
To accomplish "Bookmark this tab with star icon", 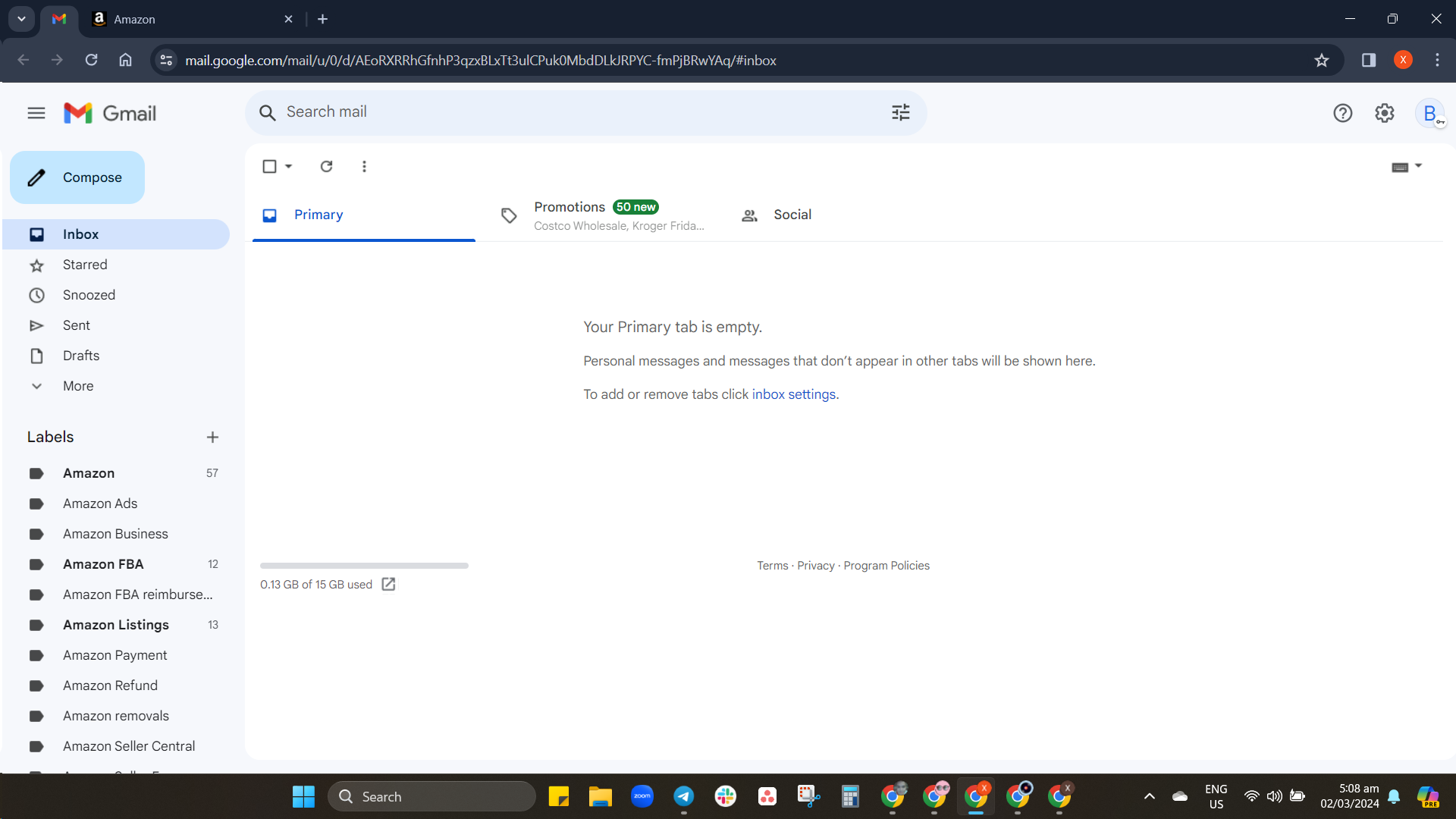I will pos(1322,61).
